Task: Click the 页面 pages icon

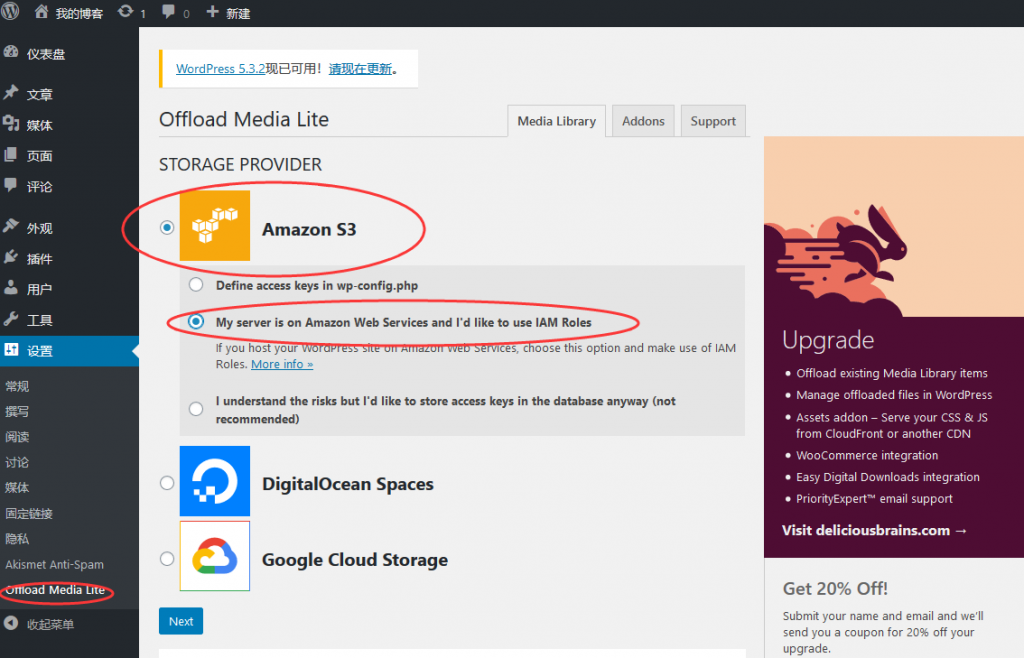Action: coord(10,155)
